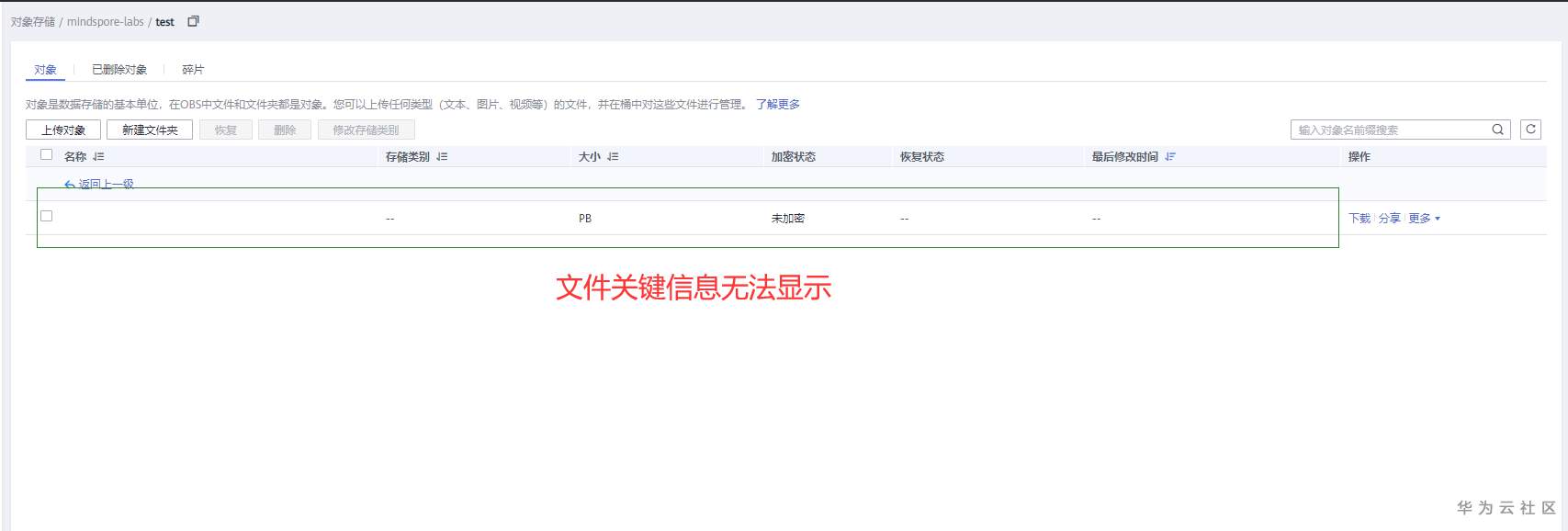Image resolution: width=1568 pixels, height=531 pixels.
Task: Sort by last modified time icon
Action: [x=1170, y=157]
